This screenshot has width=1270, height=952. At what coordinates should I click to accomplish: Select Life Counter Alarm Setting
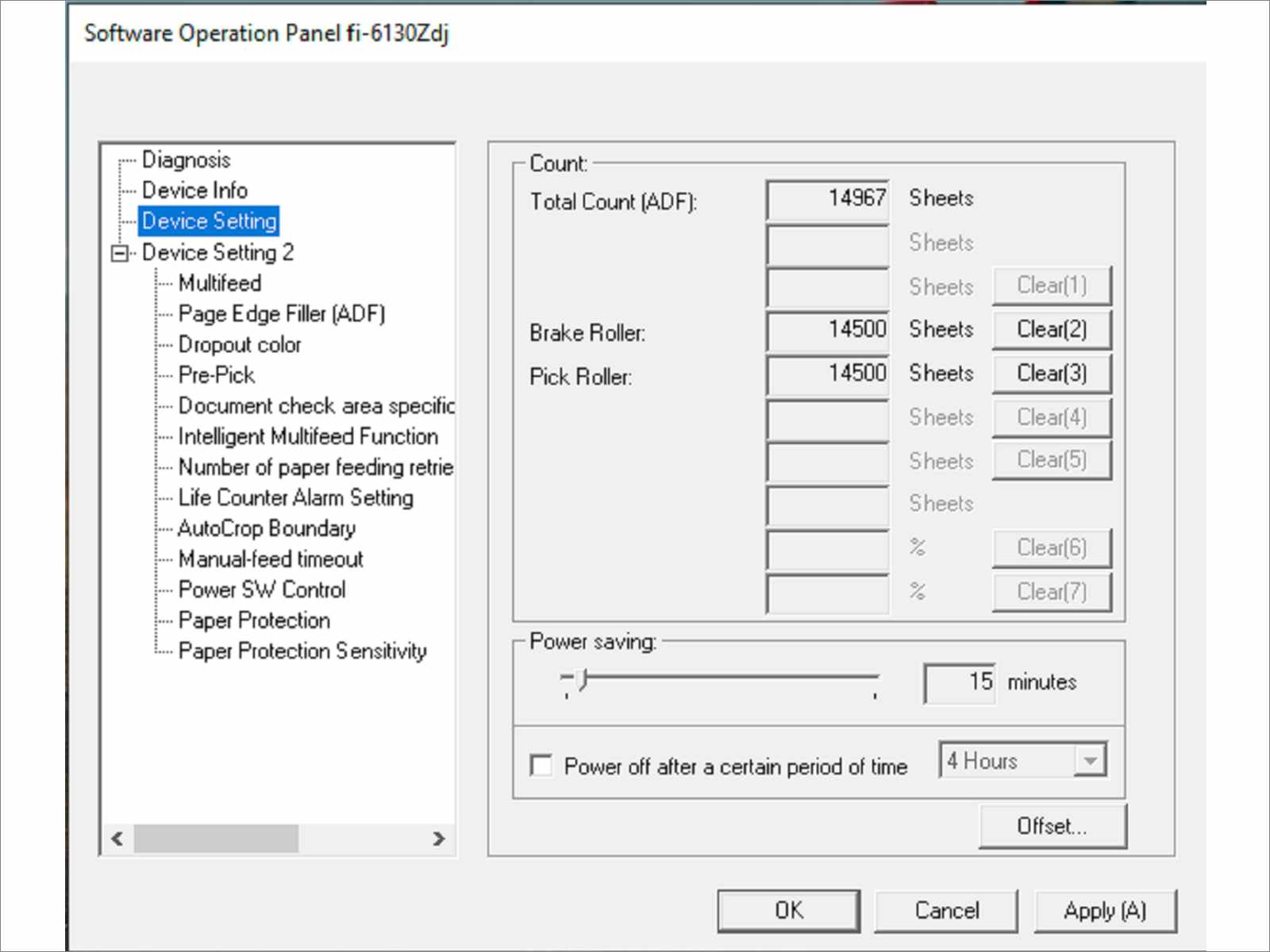coord(295,497)
